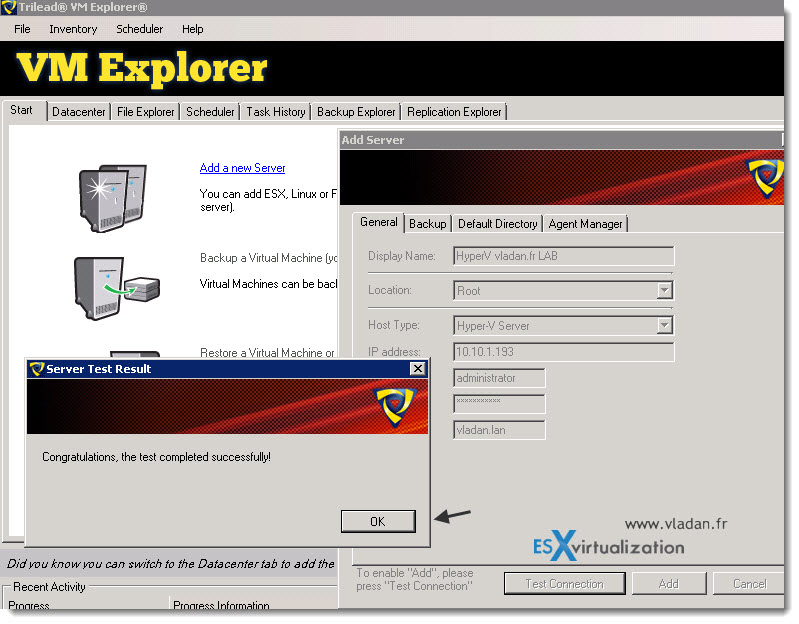The height and width of the screenshot is (624, 799).
Task: Close the Server Test Result dialog
Action: [417, 368]
